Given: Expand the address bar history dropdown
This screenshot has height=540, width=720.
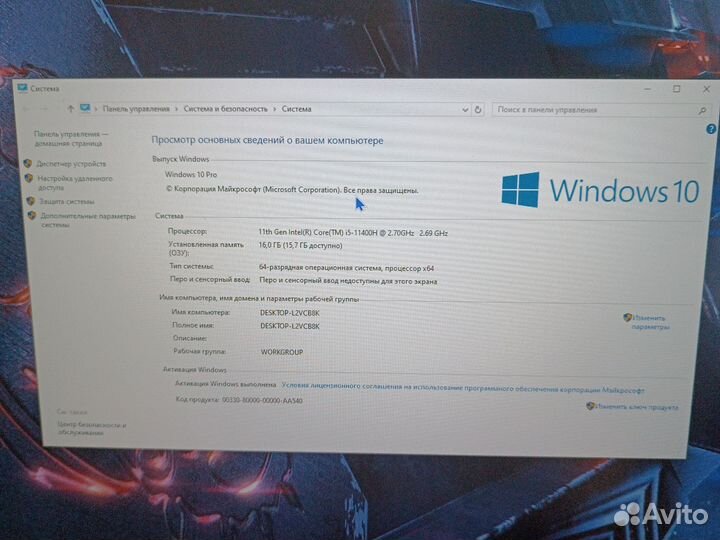Looking at the screenshot, I should [464, 109].
